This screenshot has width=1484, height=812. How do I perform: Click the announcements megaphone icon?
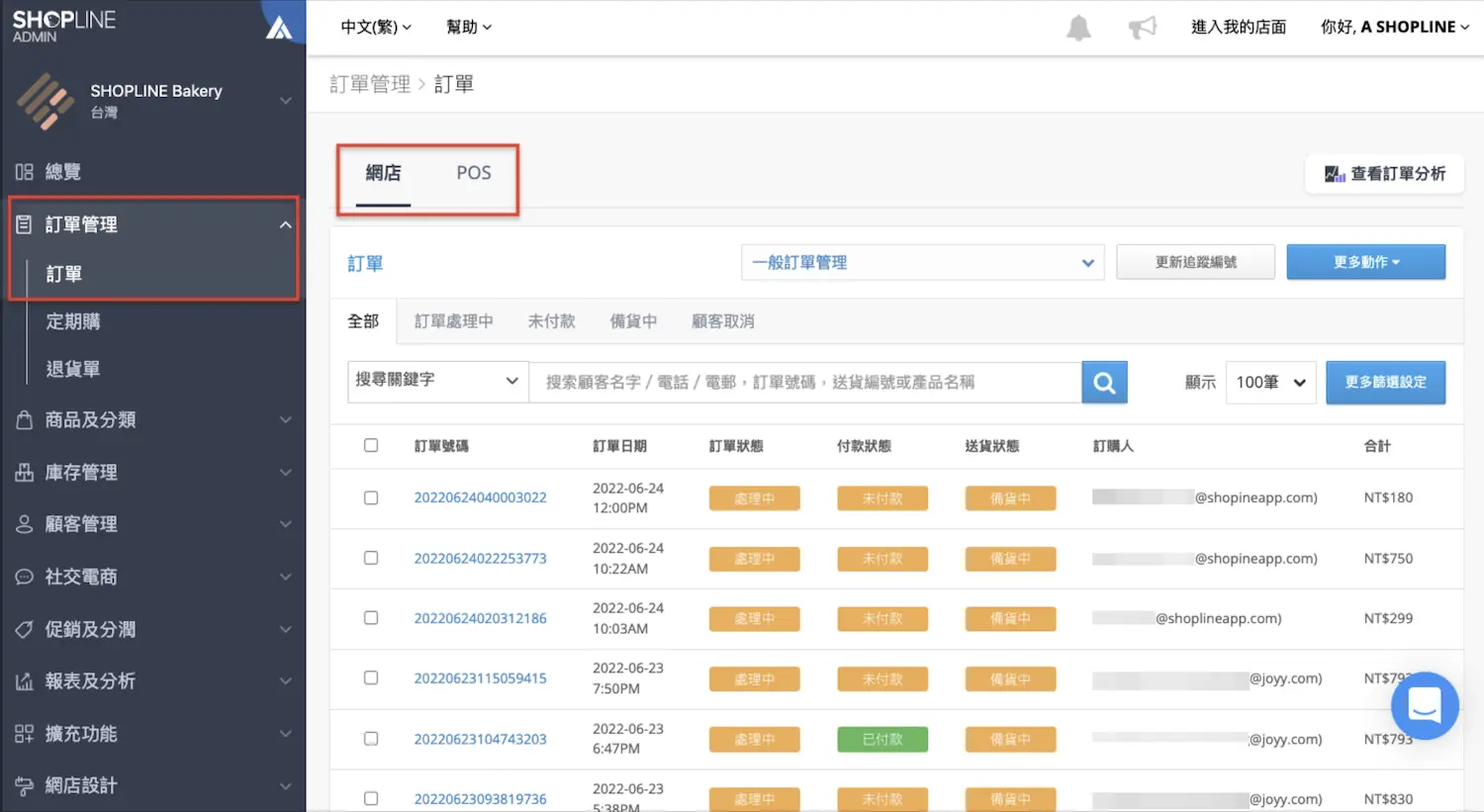pyautogui.click(x=1143, y=27)
